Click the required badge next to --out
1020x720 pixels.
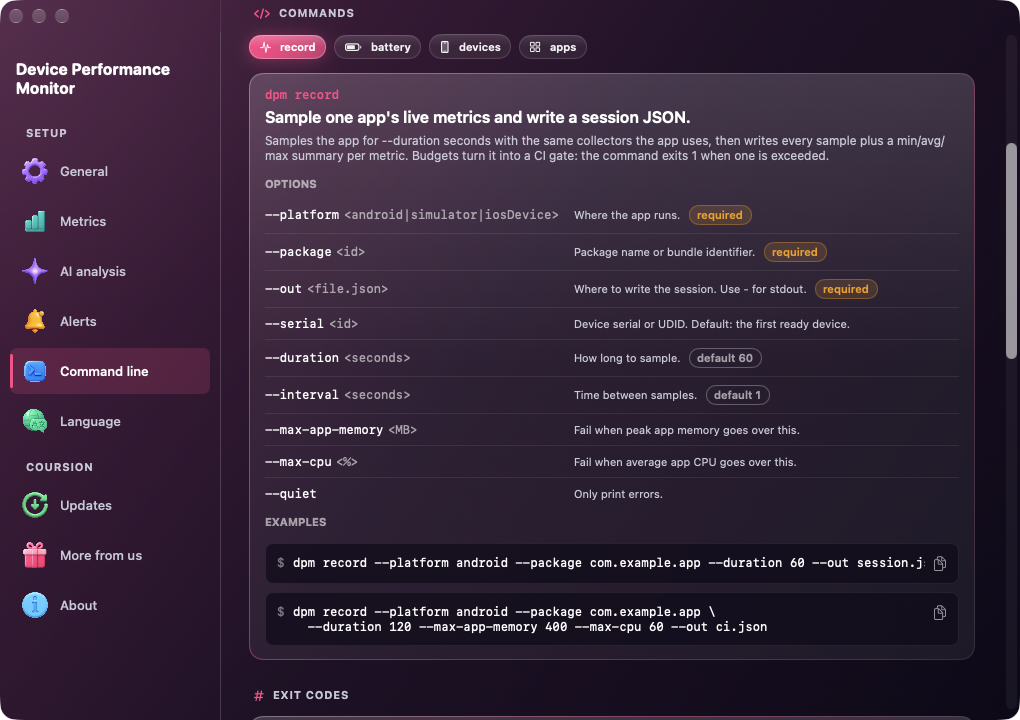point(845,289)
